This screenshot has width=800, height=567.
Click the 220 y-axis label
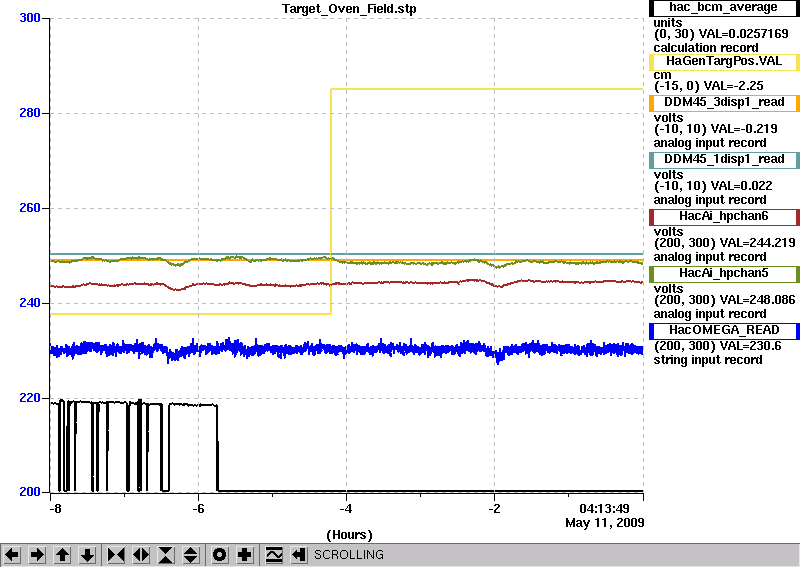click(x=30, y=398)
